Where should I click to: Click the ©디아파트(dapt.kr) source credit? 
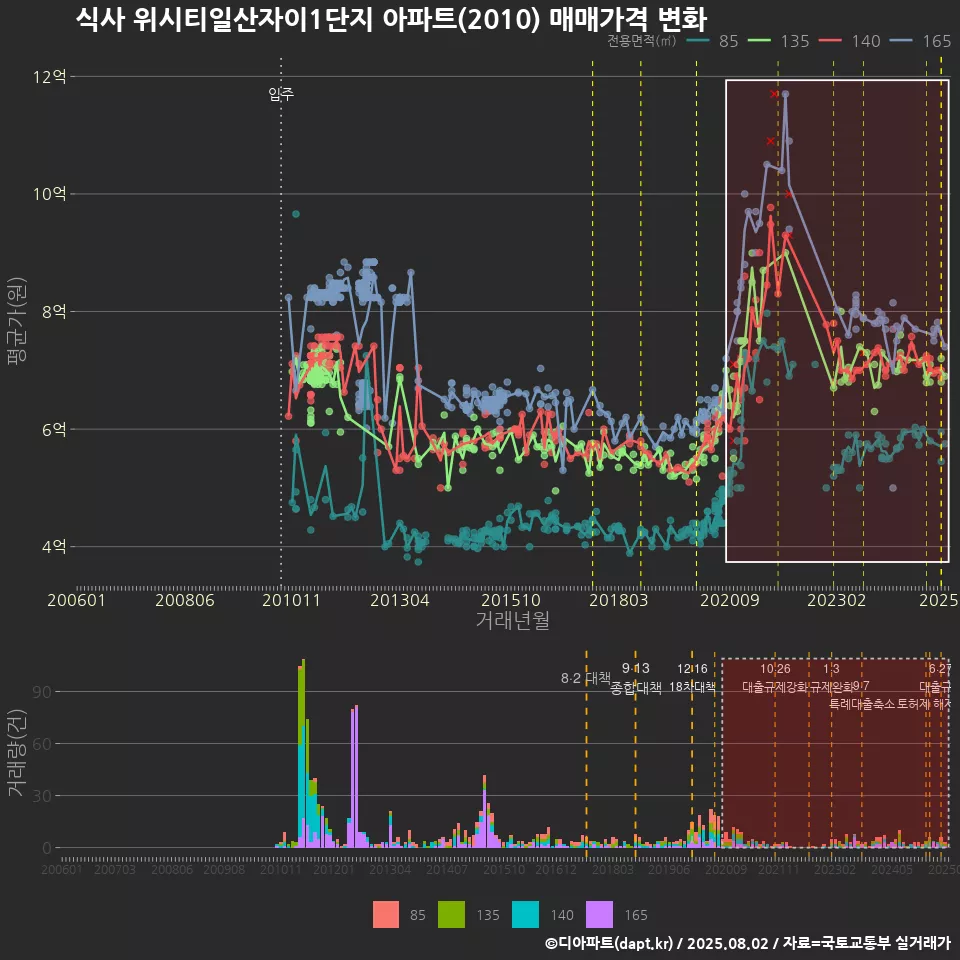click(609, 943)
